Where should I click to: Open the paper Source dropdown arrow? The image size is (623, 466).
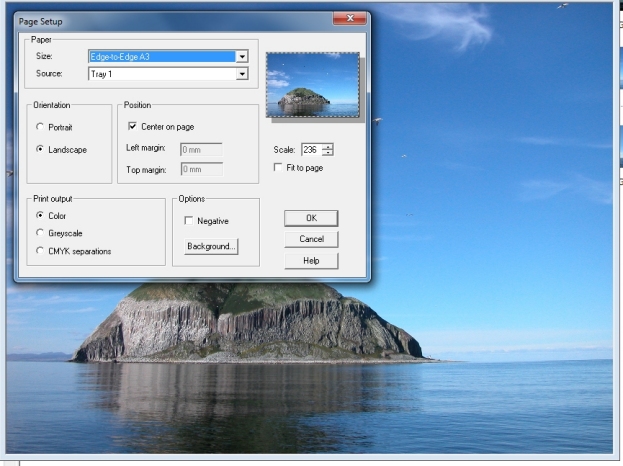242,74
